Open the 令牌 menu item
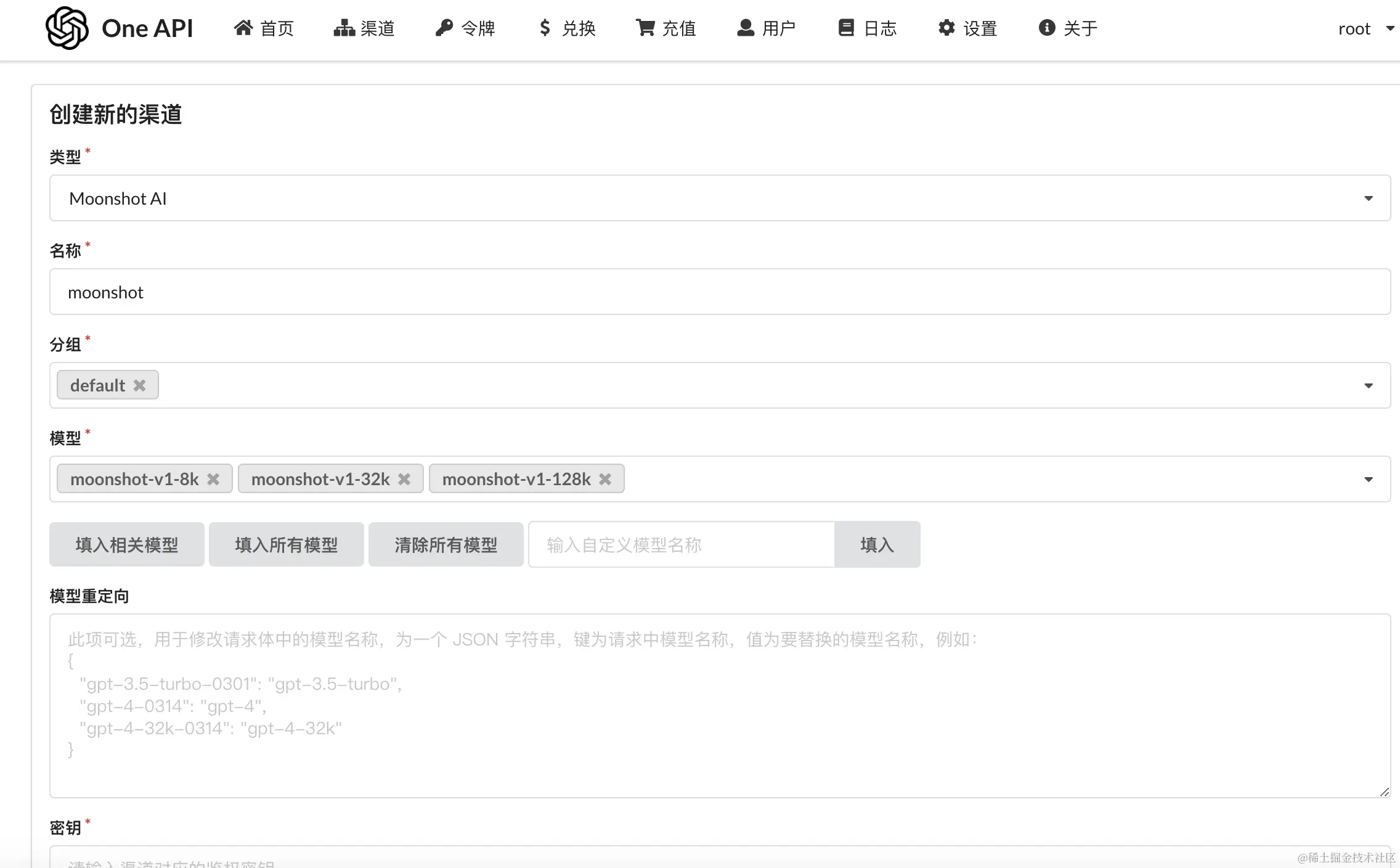The image size is (1400, 868). pyautogui.click(x=465, y=28)
